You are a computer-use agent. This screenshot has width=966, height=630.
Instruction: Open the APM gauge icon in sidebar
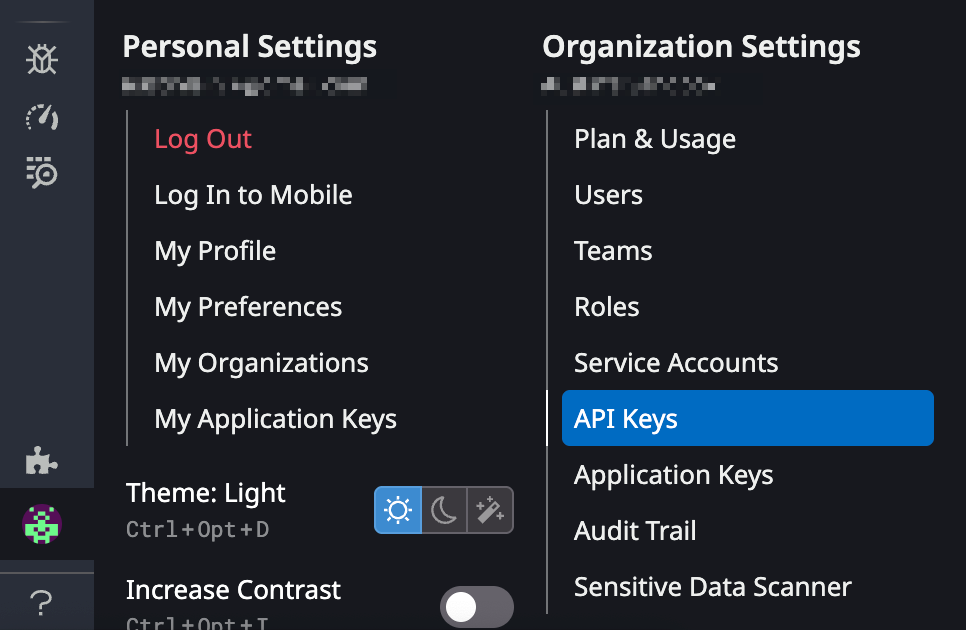click(x=41, y=117)
